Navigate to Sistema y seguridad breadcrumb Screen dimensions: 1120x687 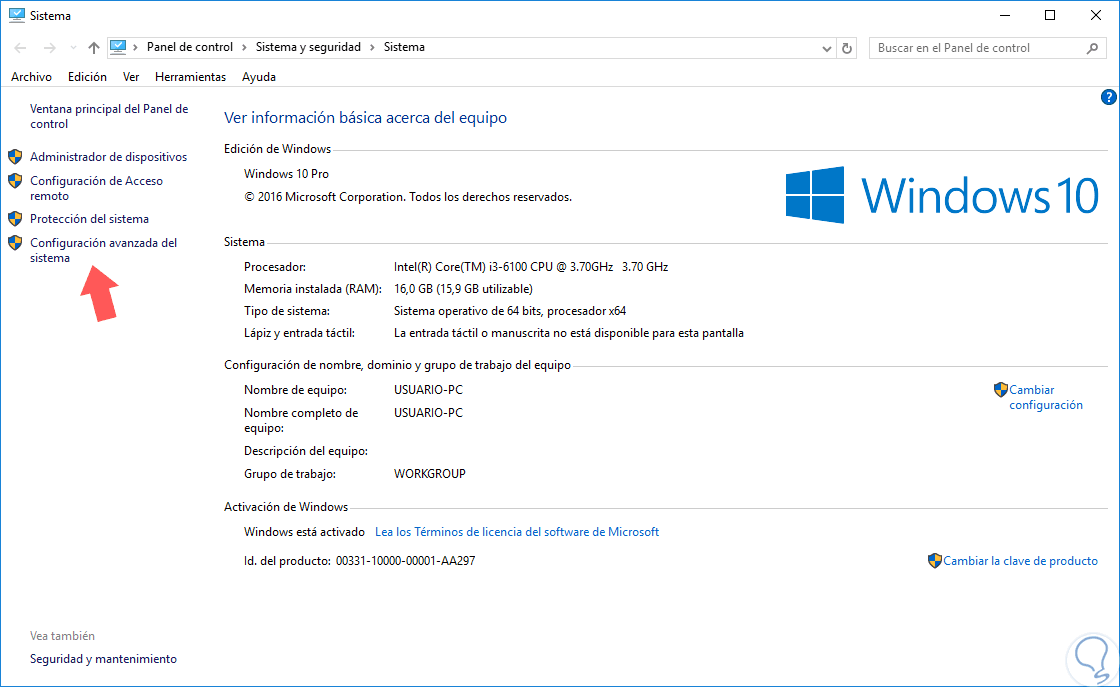point(308,47)
